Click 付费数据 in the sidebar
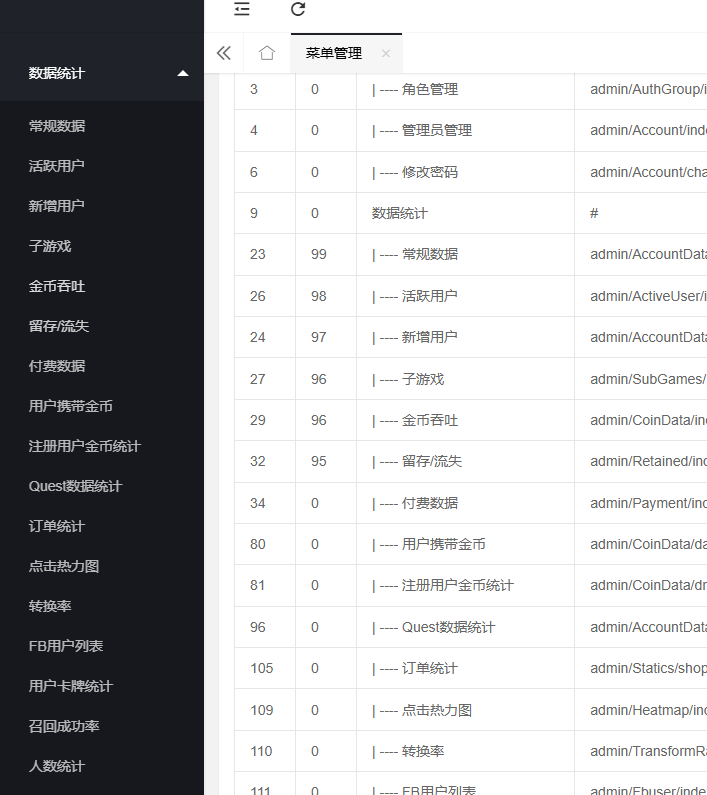 (57, 366)
